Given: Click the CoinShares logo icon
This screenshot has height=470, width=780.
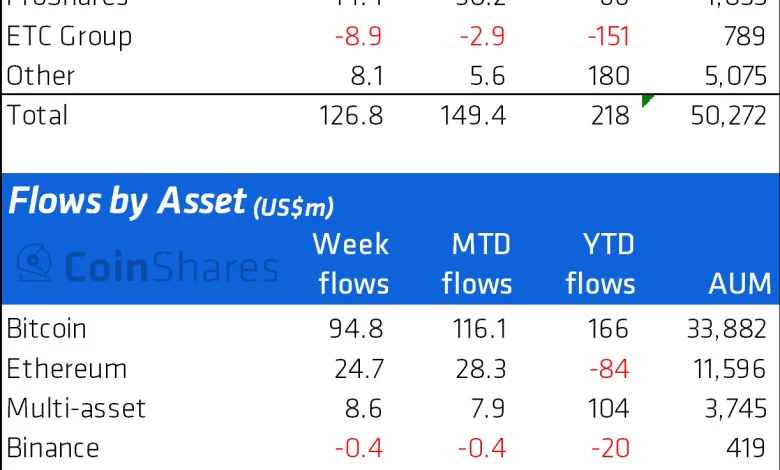Looking at the screenshot, I should [38, 263].
